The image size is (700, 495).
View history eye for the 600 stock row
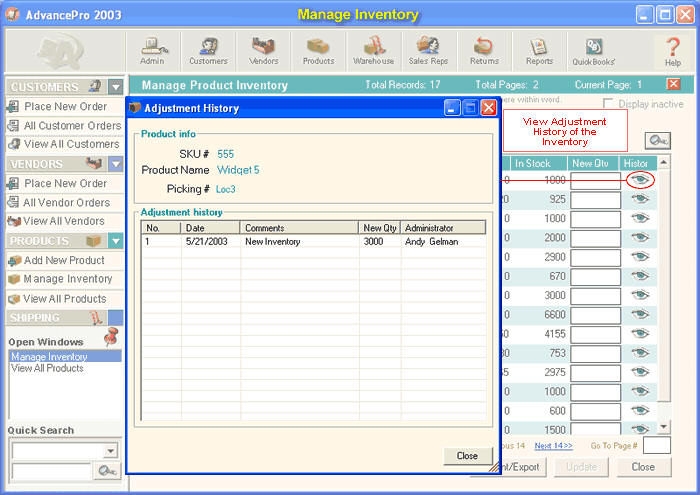[640, 410]
